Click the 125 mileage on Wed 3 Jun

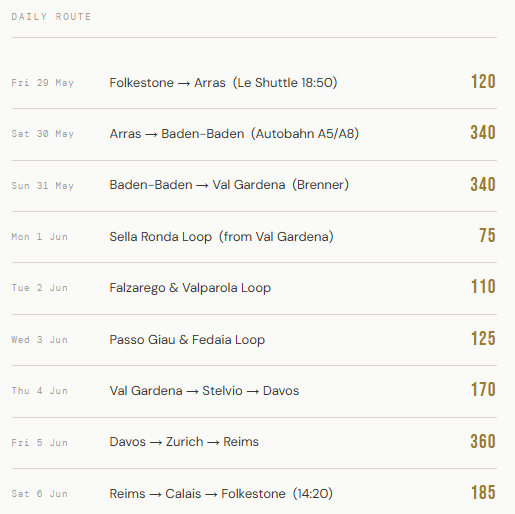pos(483,339)
